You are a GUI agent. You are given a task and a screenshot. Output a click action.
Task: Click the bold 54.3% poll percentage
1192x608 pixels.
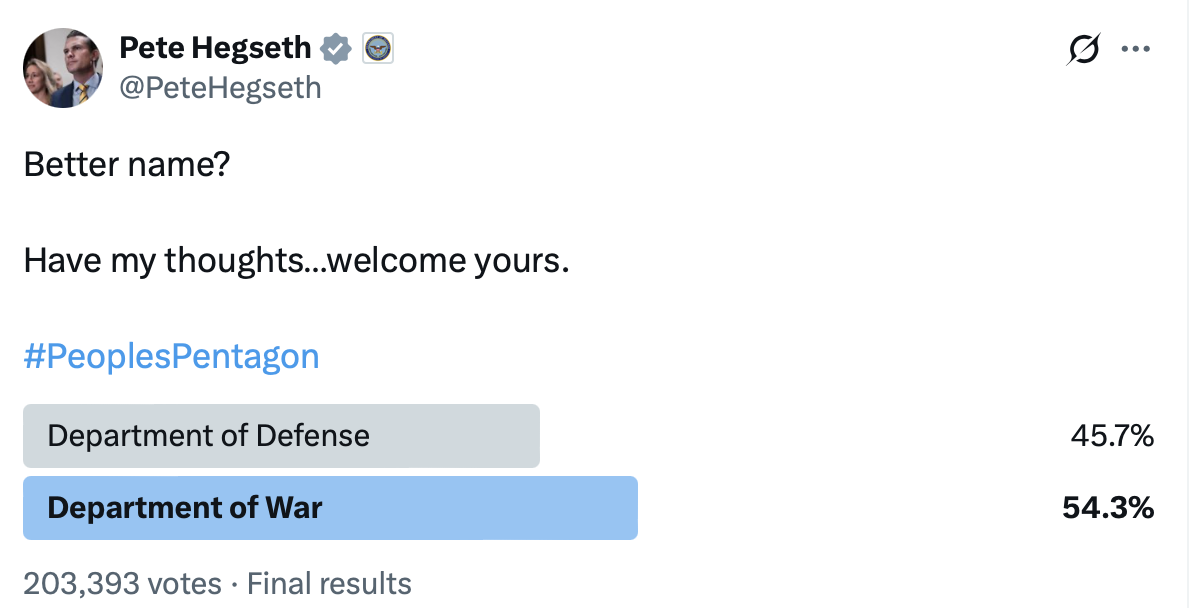[1108, 508]
